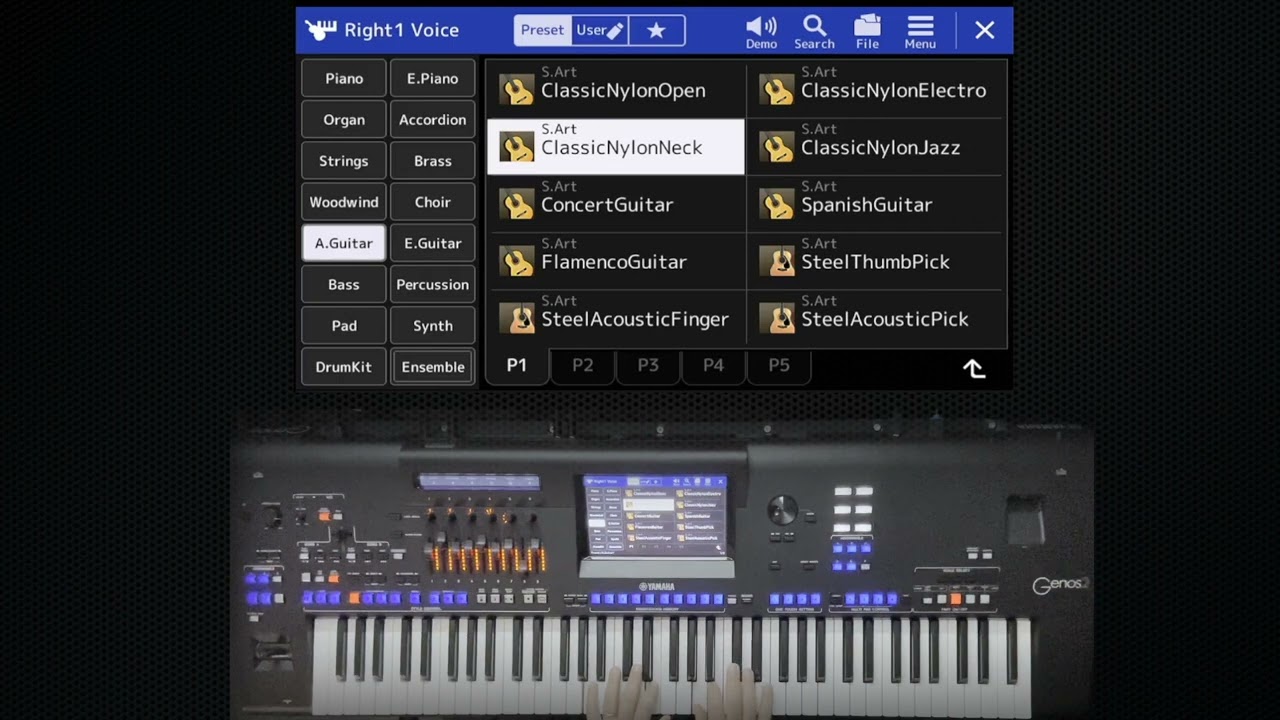1280x720 pixels.
Task: Choose the E.Piano category
Action: click(433, 78)
